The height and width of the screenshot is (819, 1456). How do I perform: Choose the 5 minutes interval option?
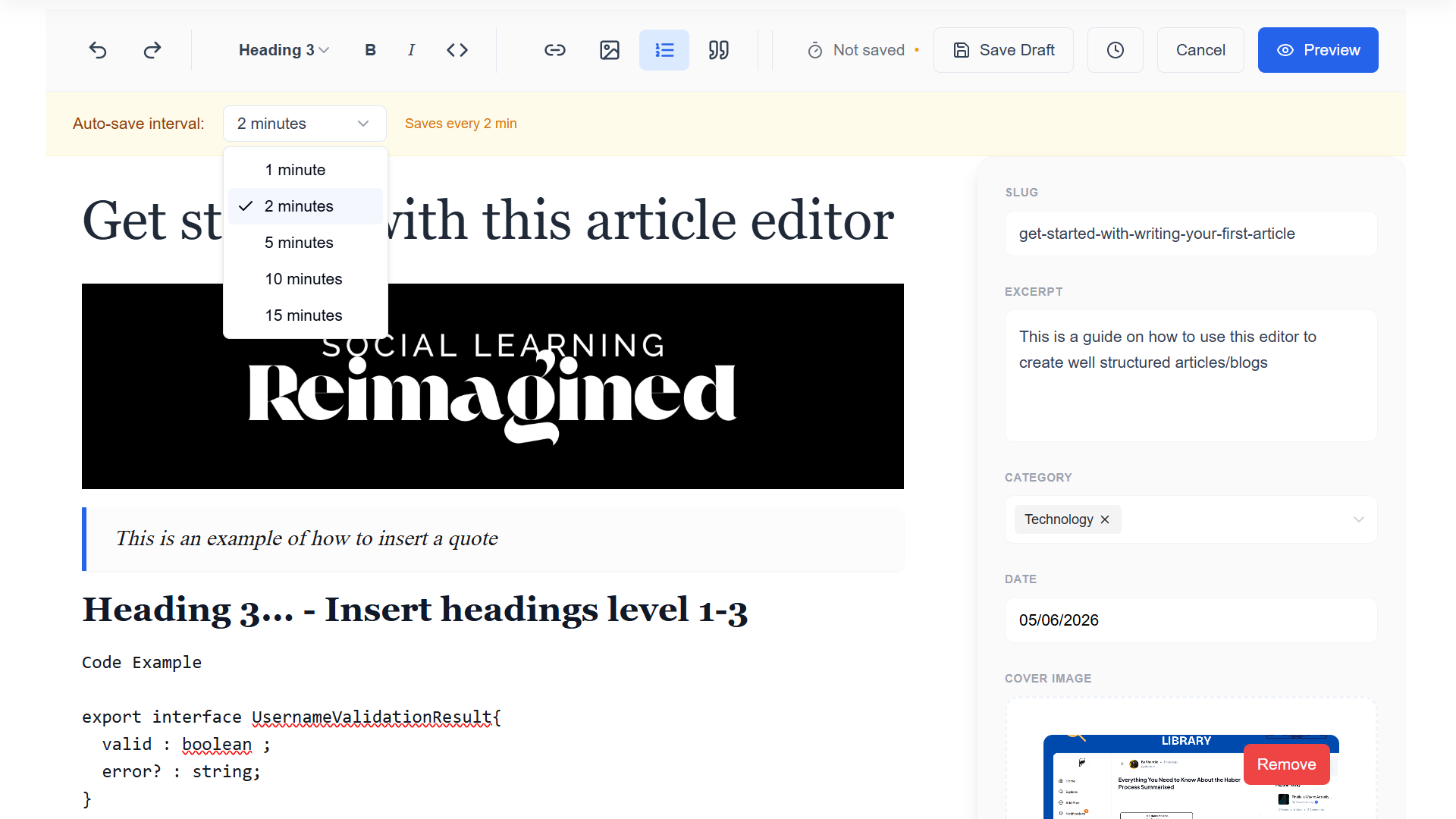tap(306, 243)
